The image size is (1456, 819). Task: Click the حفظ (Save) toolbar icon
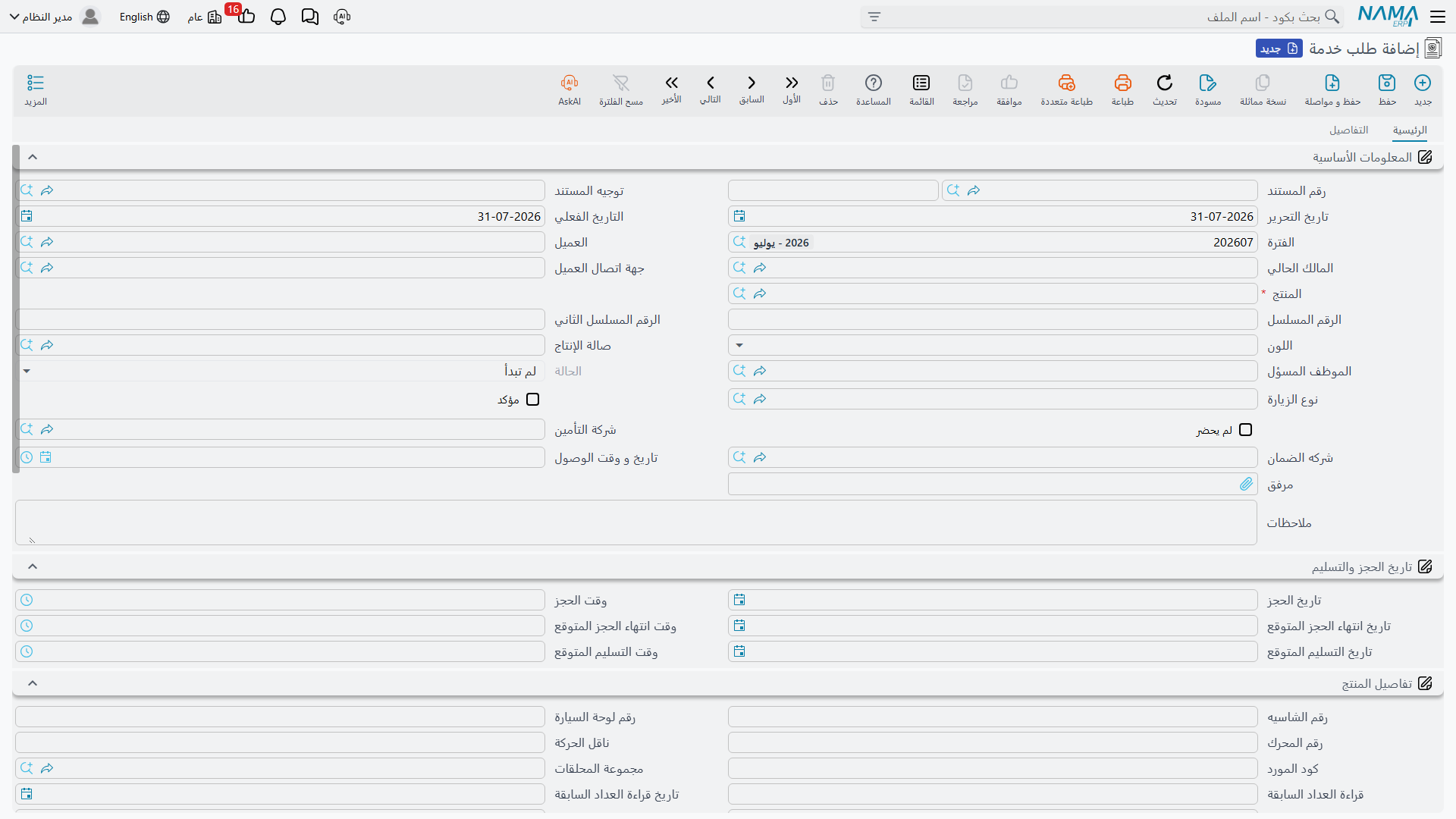click(x=1387, y=83)
